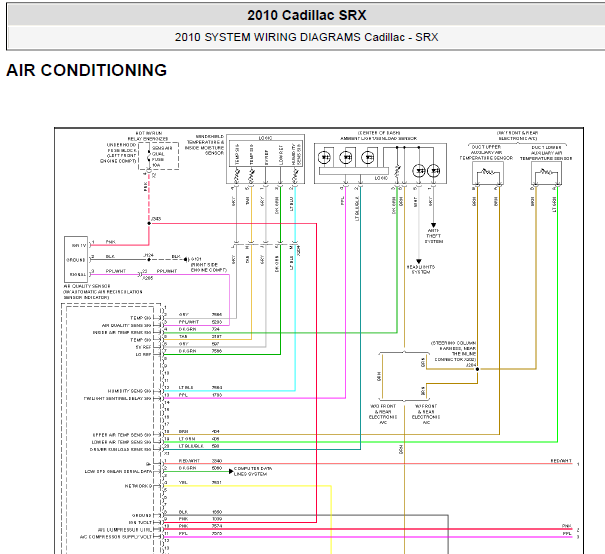Click the "HEADLIGHTS SYSTEM" reference
Viewport: 605px width, 554px height.
click(x=421, y=269)
